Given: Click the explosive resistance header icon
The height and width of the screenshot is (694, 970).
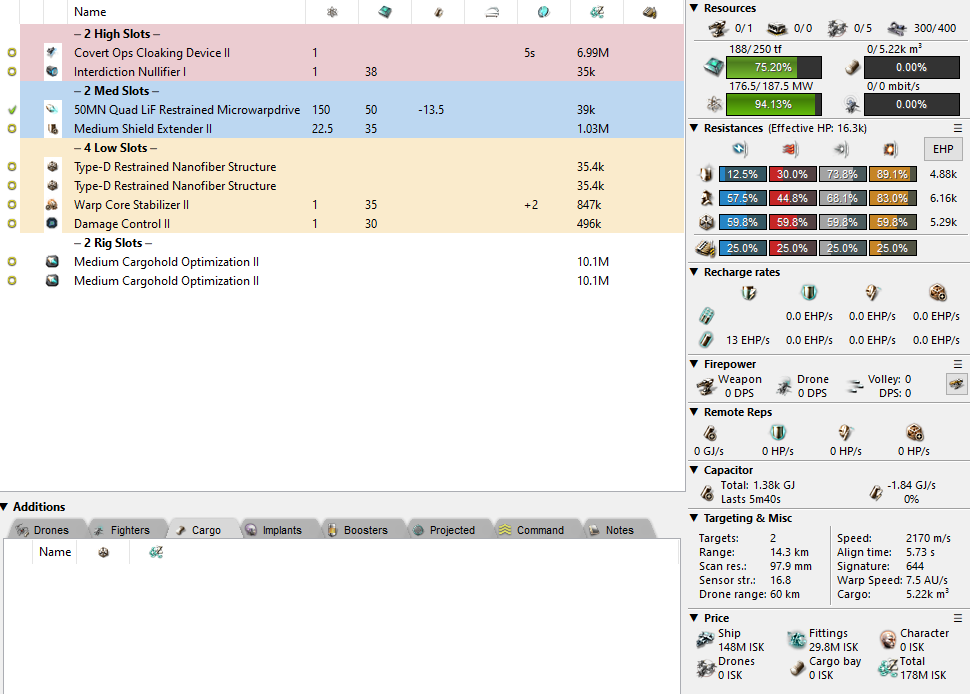Looking at the screenshot, I should [x=890, y=150].
